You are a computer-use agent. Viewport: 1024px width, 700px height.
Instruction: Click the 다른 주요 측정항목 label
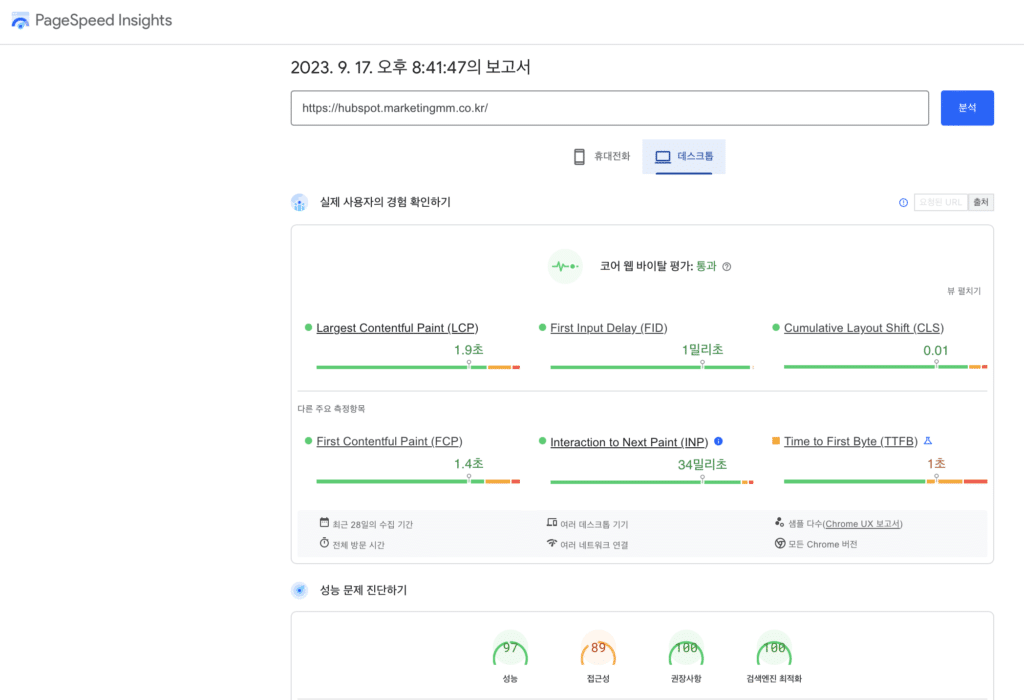(331, 409)
